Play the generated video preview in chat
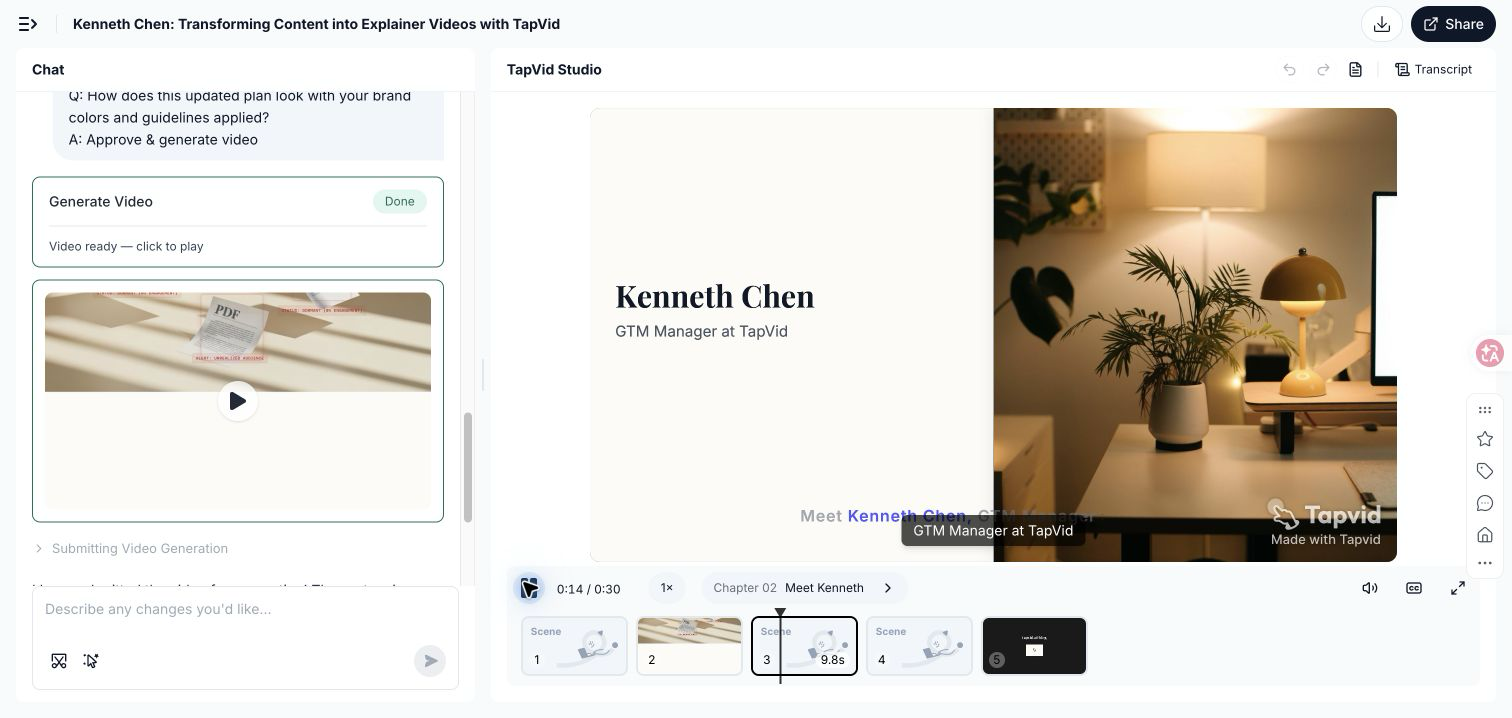 tap(238, 401)
